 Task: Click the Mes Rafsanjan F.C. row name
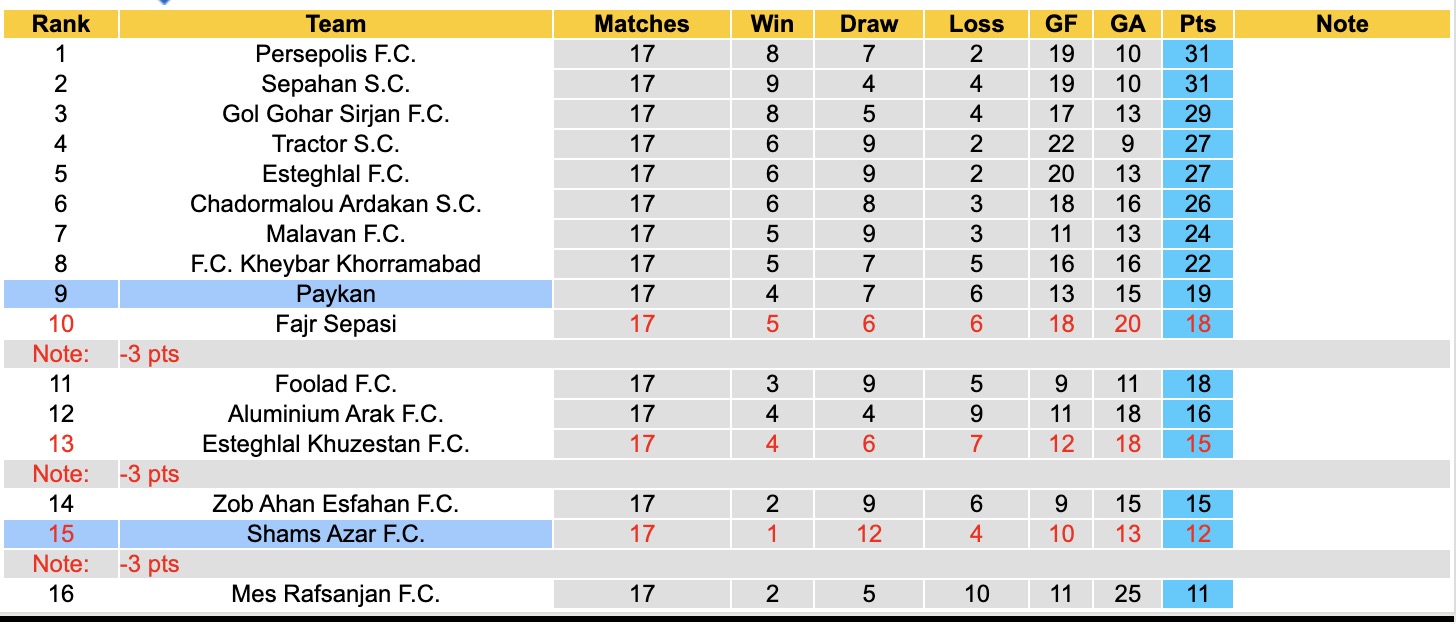pos(336,594)
